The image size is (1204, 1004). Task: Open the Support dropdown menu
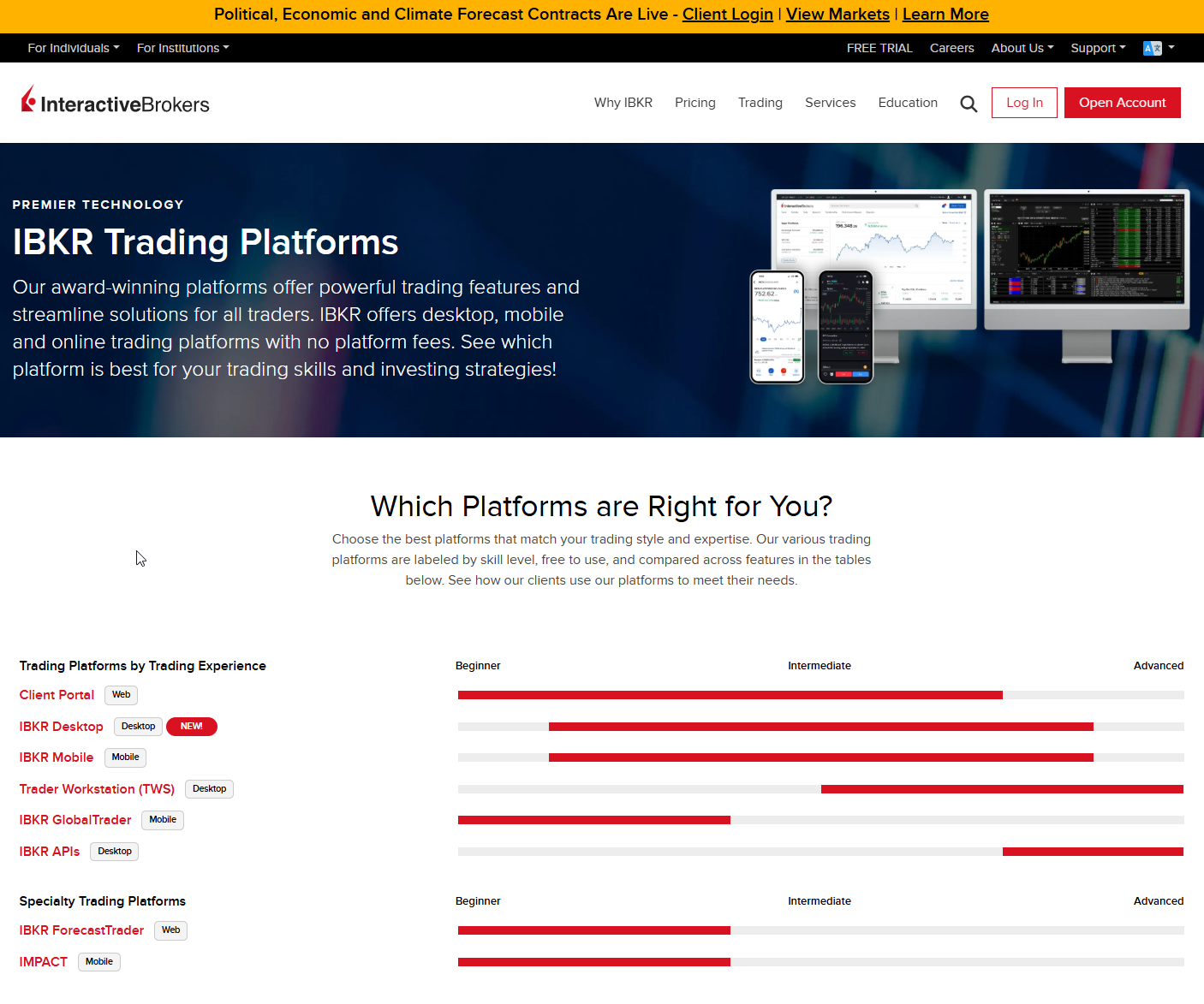click(1097, 48)
